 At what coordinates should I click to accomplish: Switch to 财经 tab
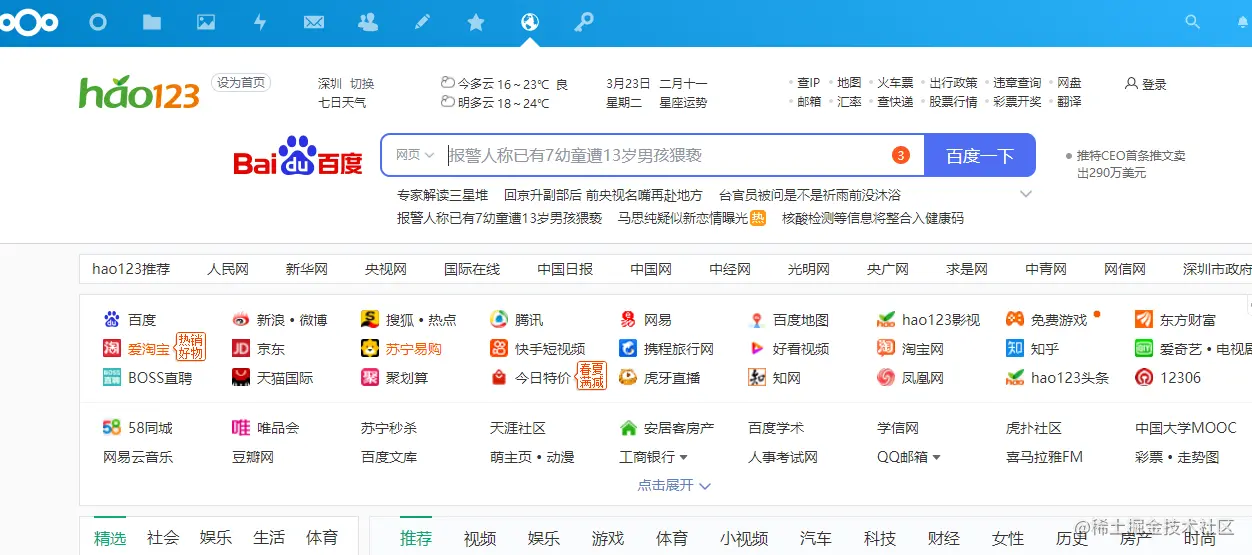[944, 539]
